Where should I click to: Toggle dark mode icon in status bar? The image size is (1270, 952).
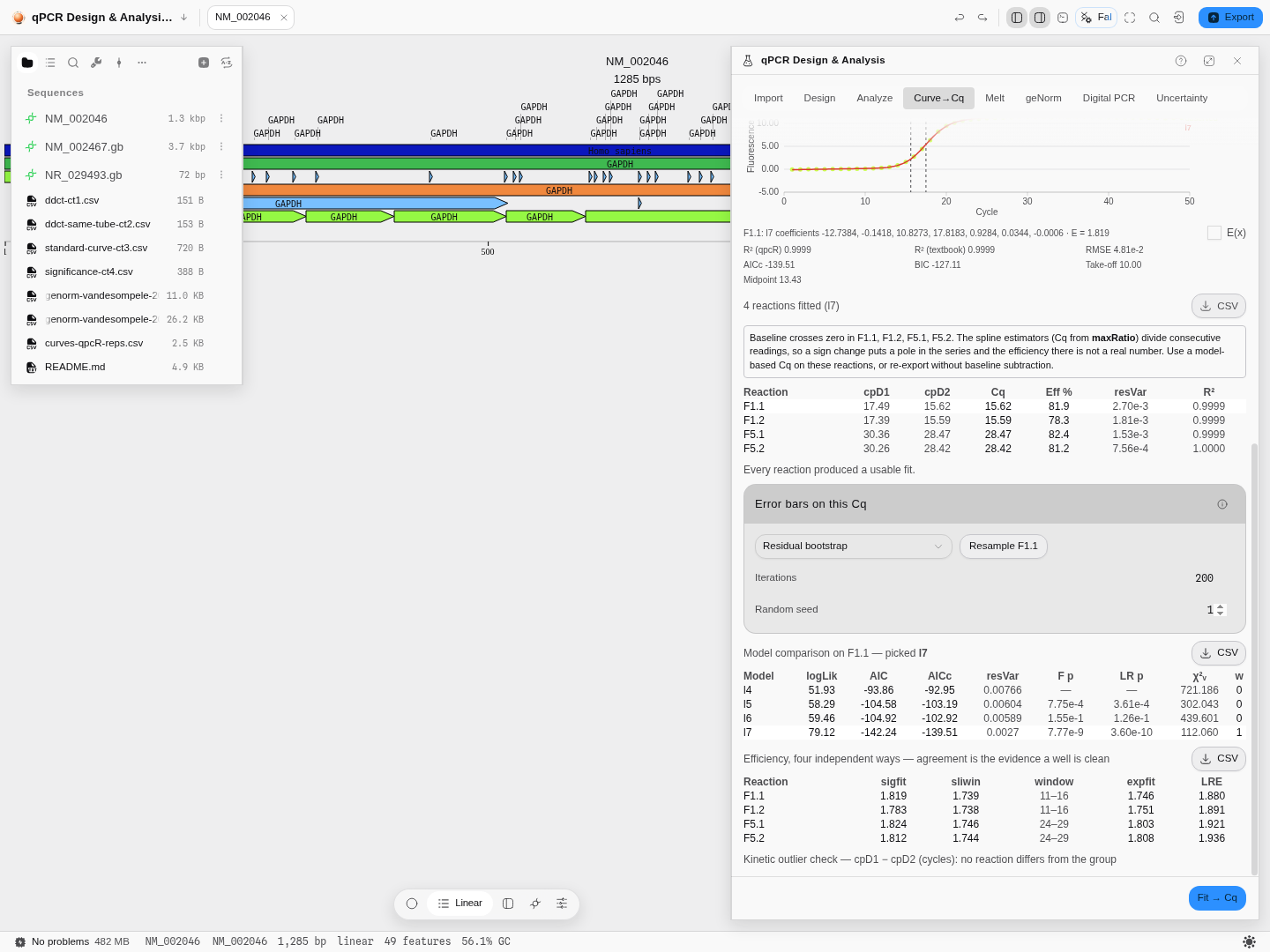pyautogui.click(x=1249, y=941)
